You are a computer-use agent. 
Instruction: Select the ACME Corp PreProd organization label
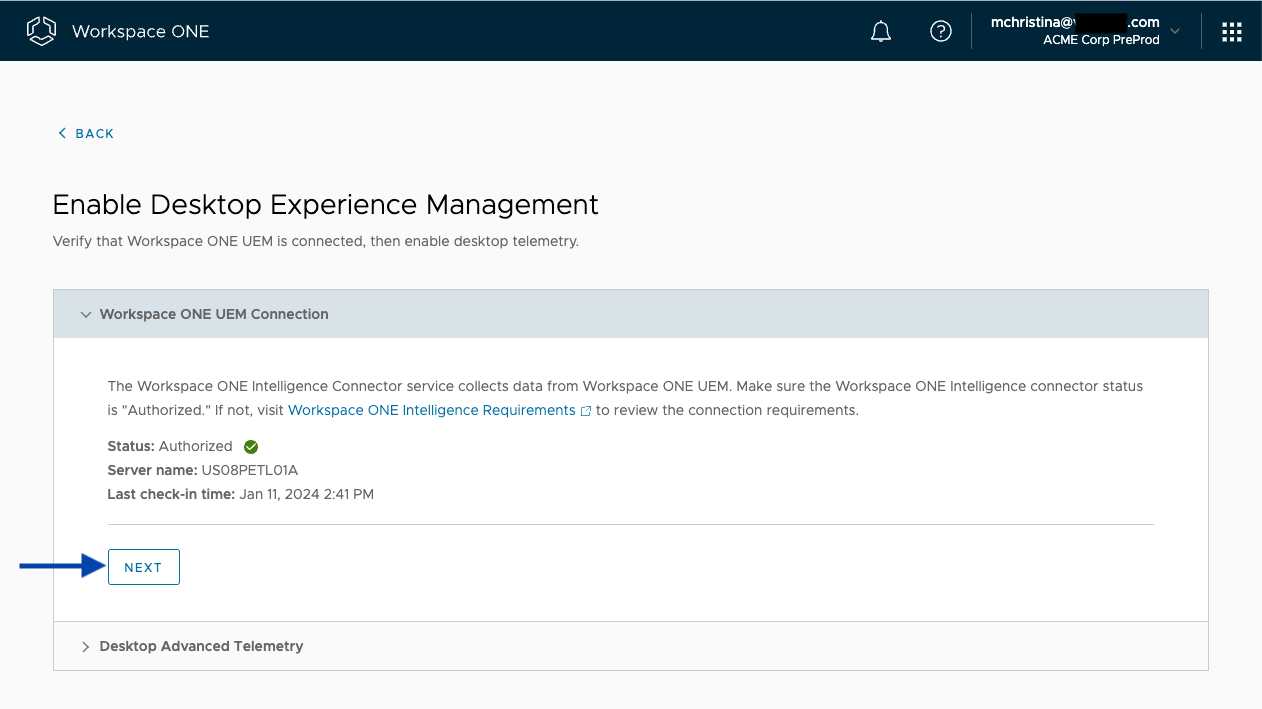point(1101,40)
